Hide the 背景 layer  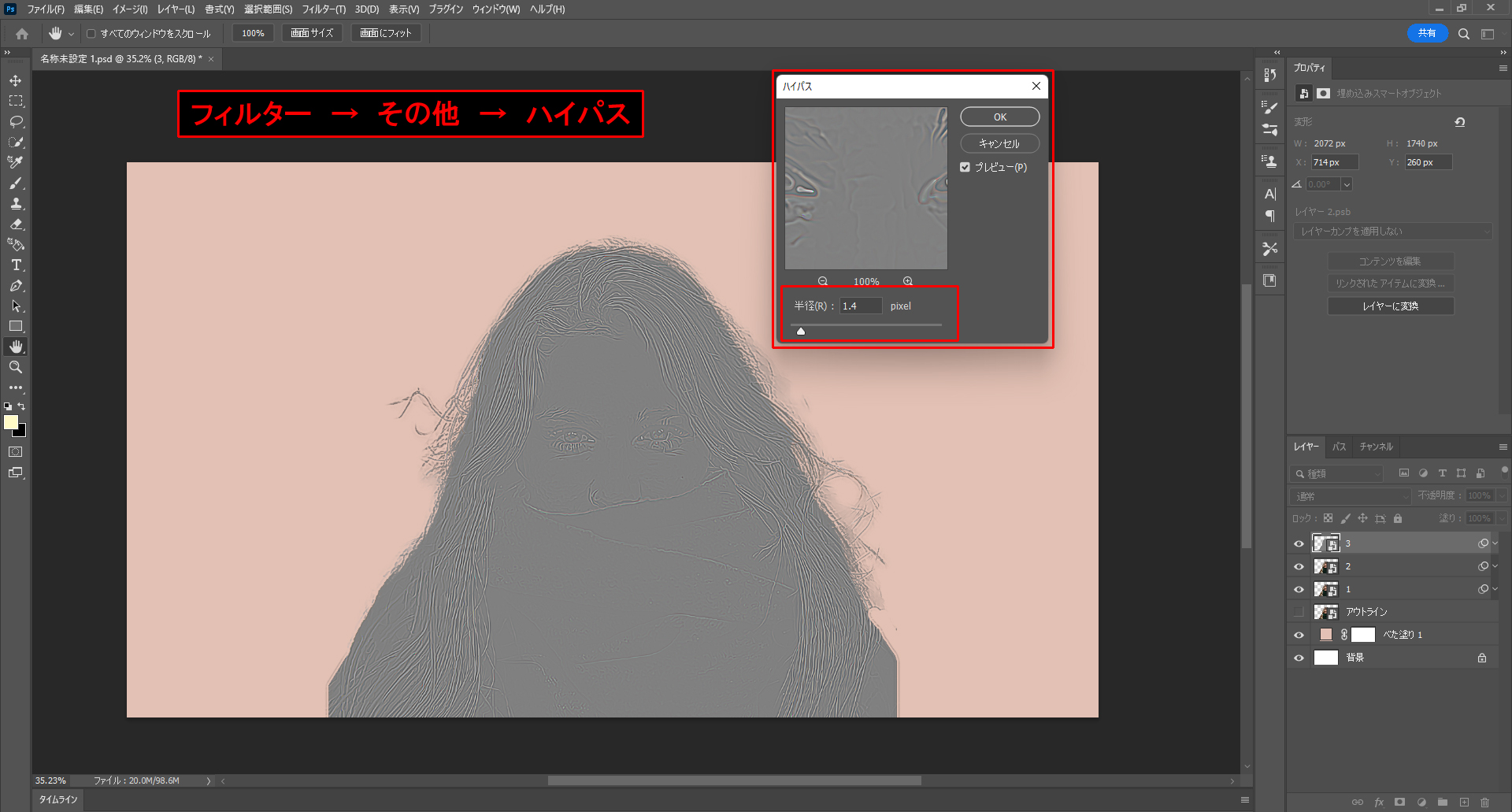coord(1299,658)
